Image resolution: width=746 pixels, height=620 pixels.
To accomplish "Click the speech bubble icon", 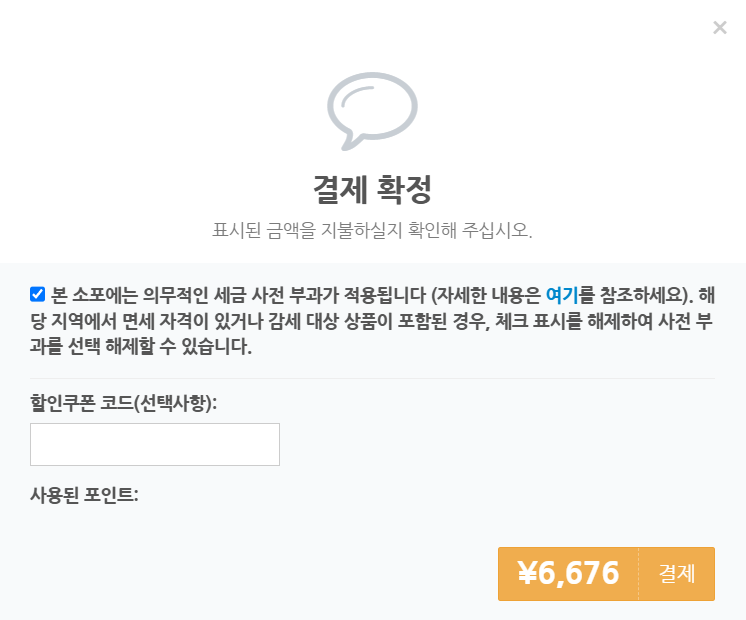I will point(373,111).
